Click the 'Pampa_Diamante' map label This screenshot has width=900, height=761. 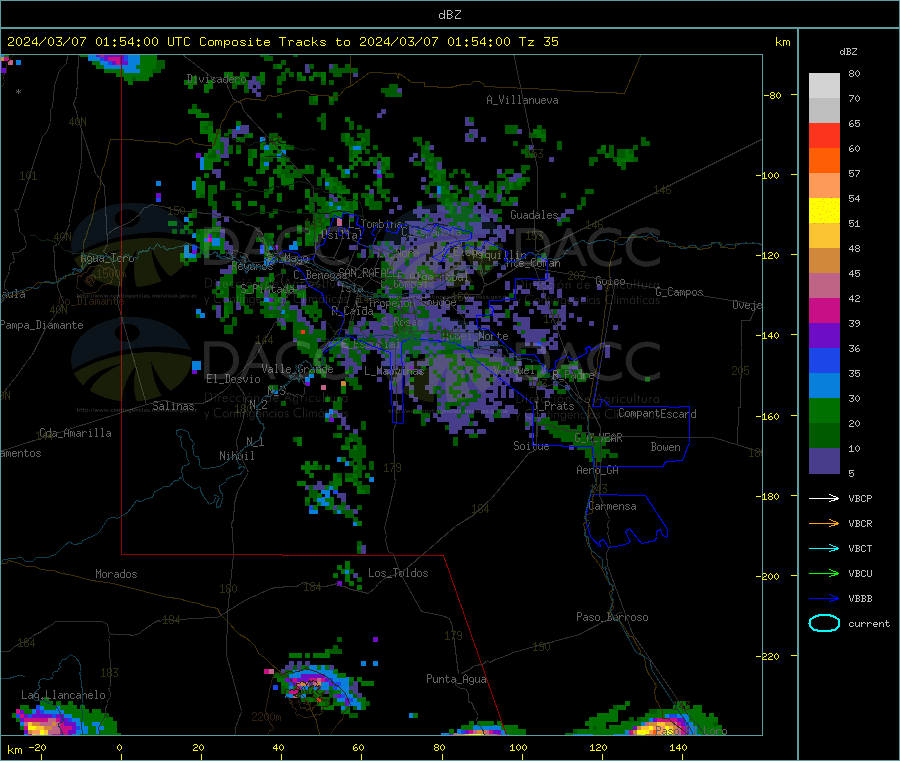point(42,325)
